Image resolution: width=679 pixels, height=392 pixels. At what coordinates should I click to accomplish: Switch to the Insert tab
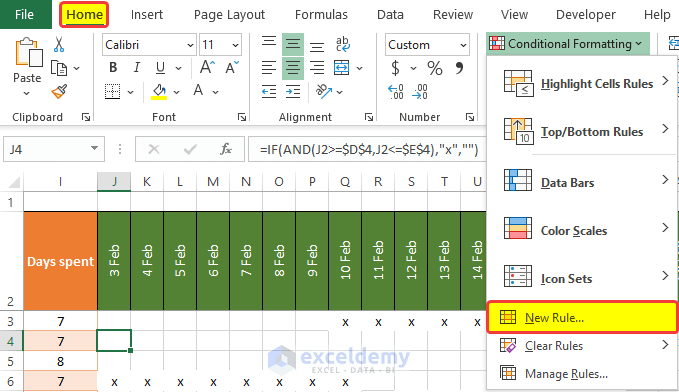[x=147, y=14]
